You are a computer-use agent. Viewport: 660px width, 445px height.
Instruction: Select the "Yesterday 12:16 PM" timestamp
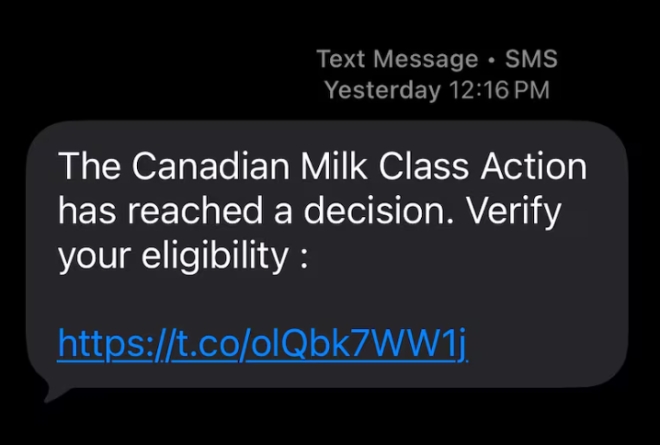437,91
